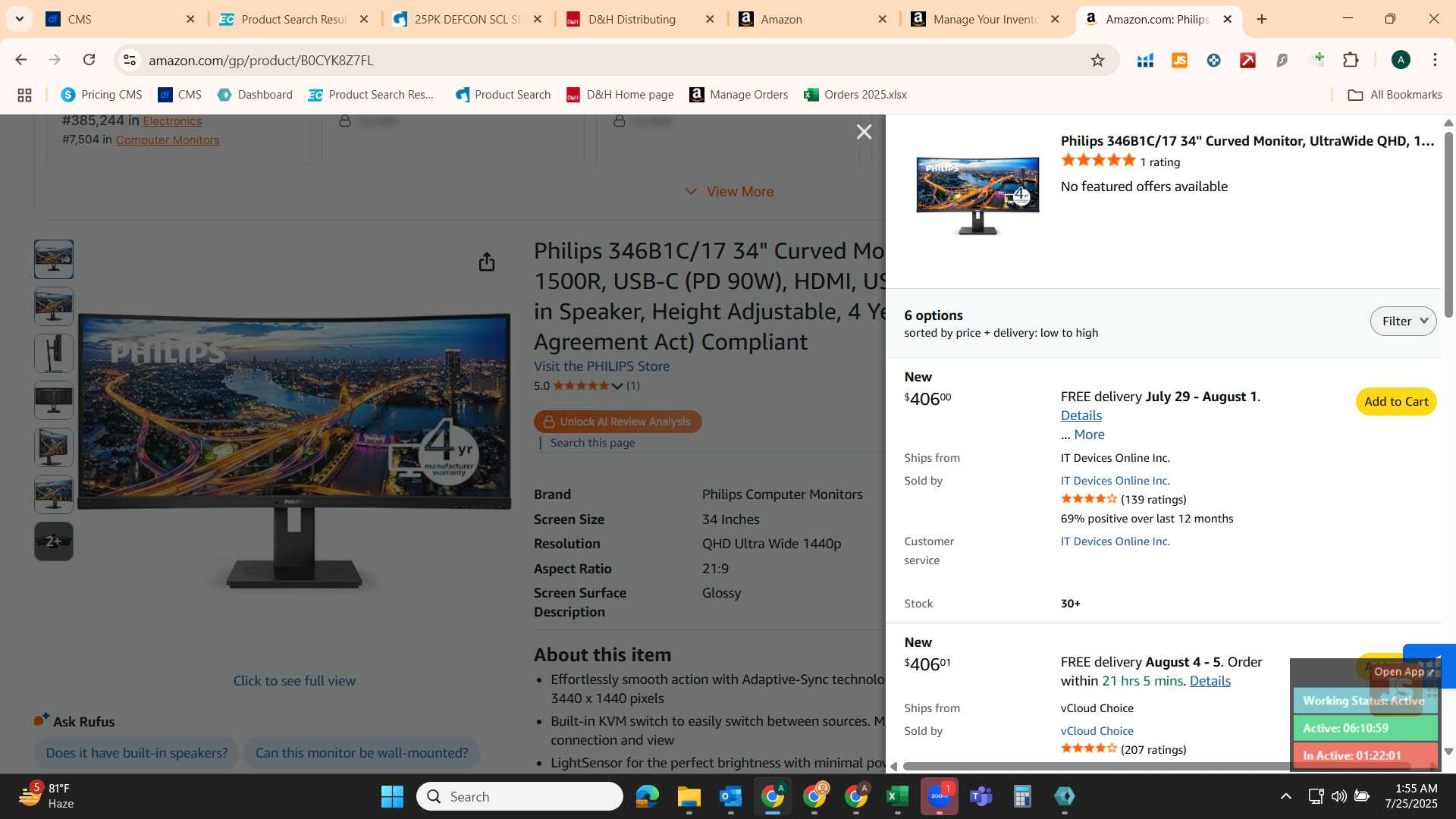
Task: Open the tab search dropdown arrow
Action: pyautogui.click(x=19, y=19)
